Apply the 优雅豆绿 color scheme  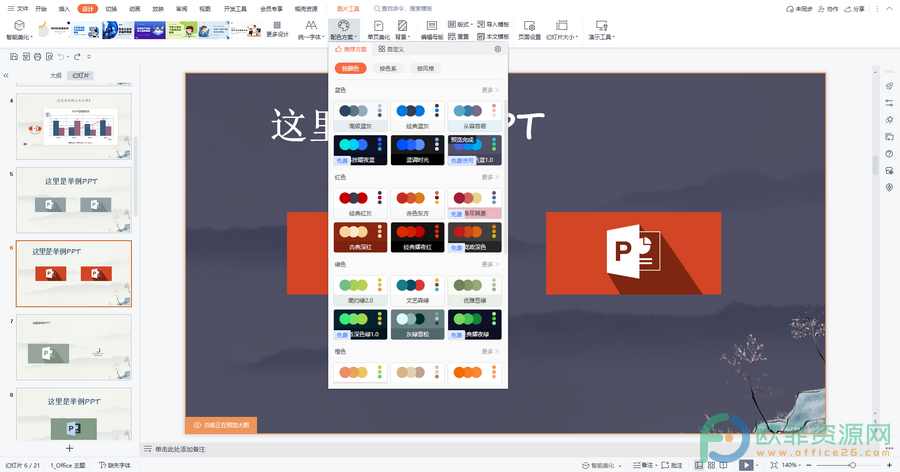point(475,291)
